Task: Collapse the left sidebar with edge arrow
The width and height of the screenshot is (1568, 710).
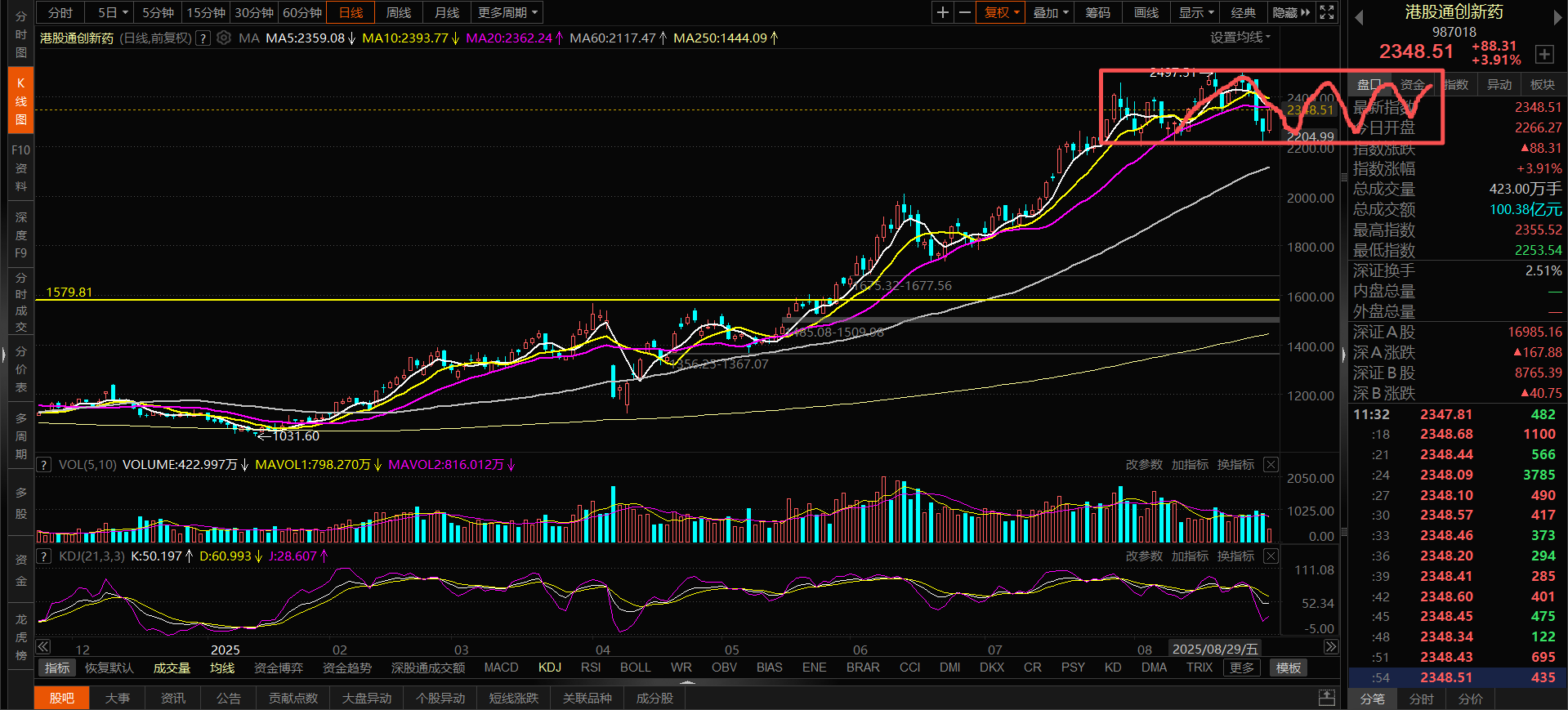Action: click(x=3, y=355)
